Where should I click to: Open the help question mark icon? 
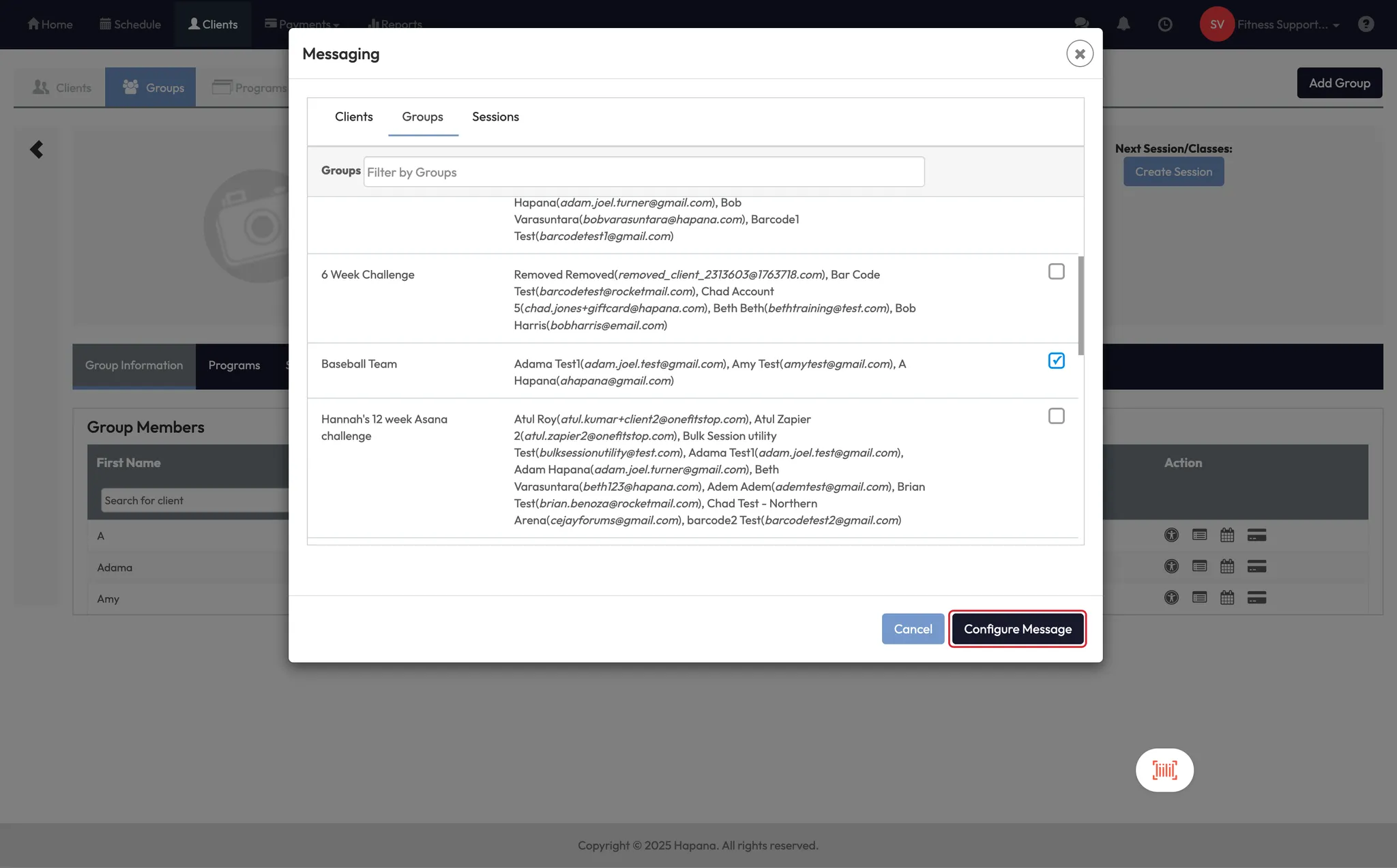pyautogui.click(x=1366, y=25)
